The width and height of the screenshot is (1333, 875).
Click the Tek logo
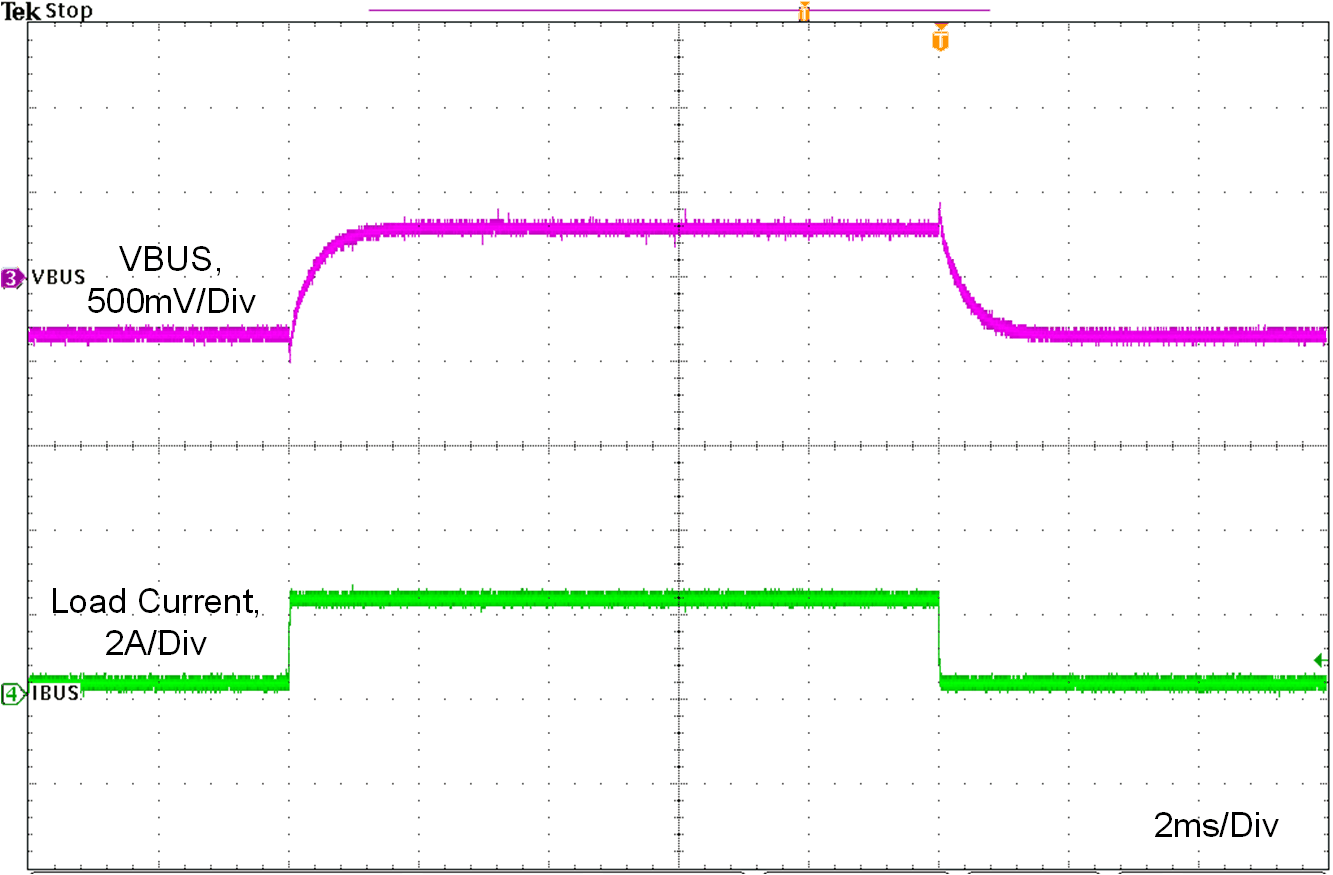tap(22, 11)
